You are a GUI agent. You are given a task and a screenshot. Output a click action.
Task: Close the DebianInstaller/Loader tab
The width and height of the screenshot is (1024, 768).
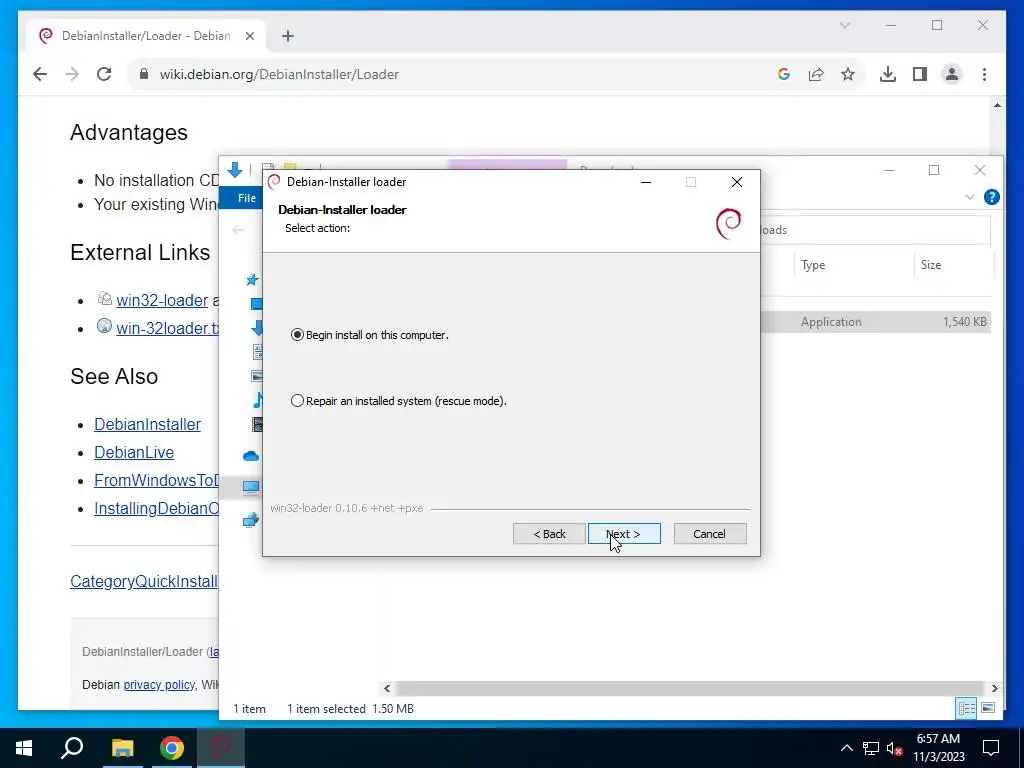point(249,36)
